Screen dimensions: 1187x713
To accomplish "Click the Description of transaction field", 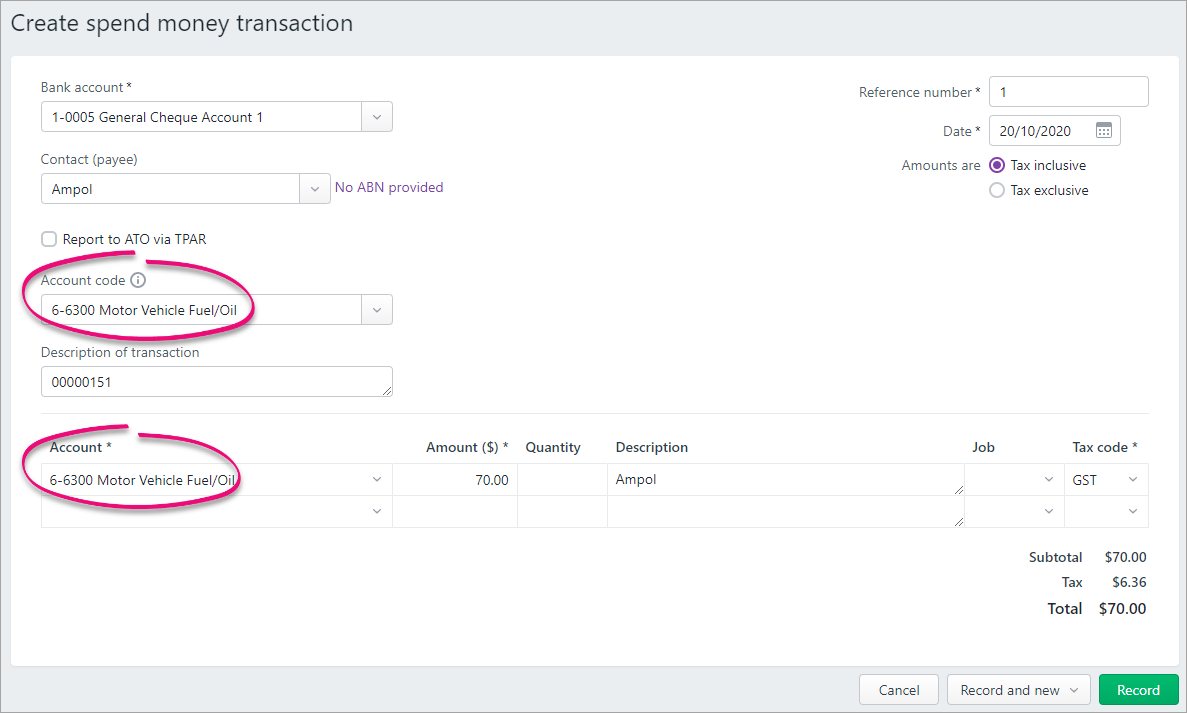I will 216,381.
